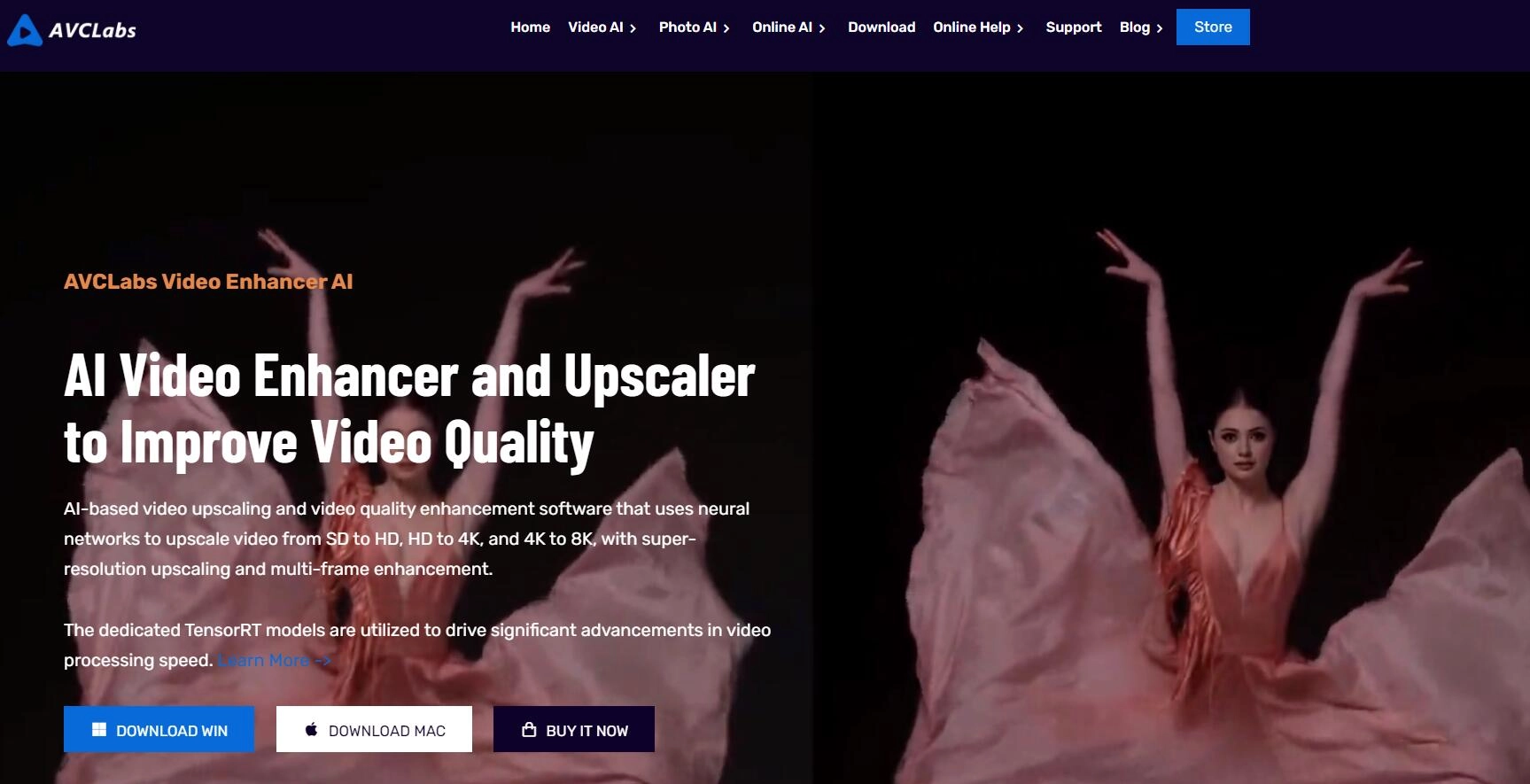This screenshot has height=784, width=1530.
Task: Open the Support menu item
Action: point(1073,27)
